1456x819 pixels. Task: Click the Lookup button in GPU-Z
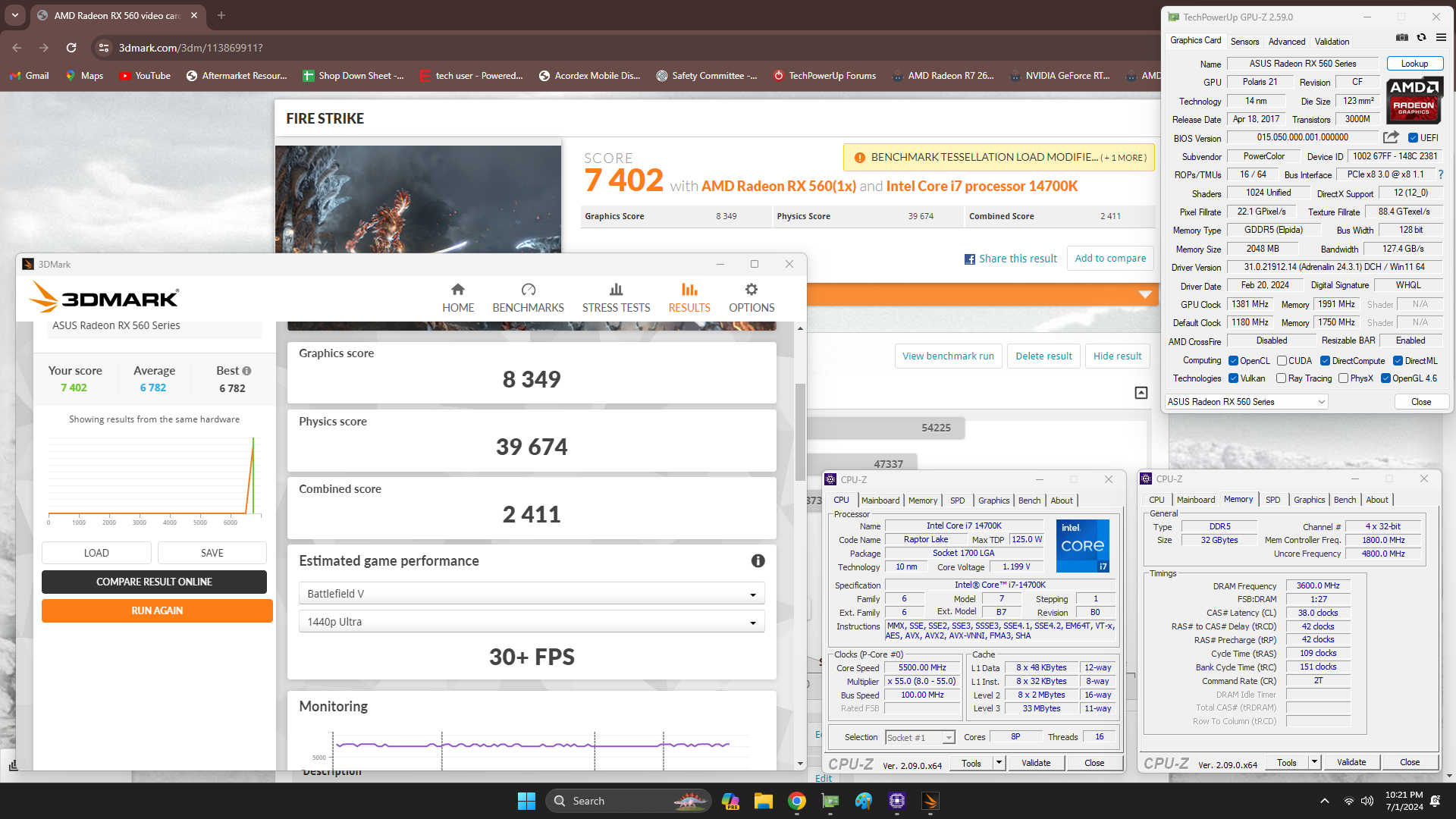coord(1414,64)
